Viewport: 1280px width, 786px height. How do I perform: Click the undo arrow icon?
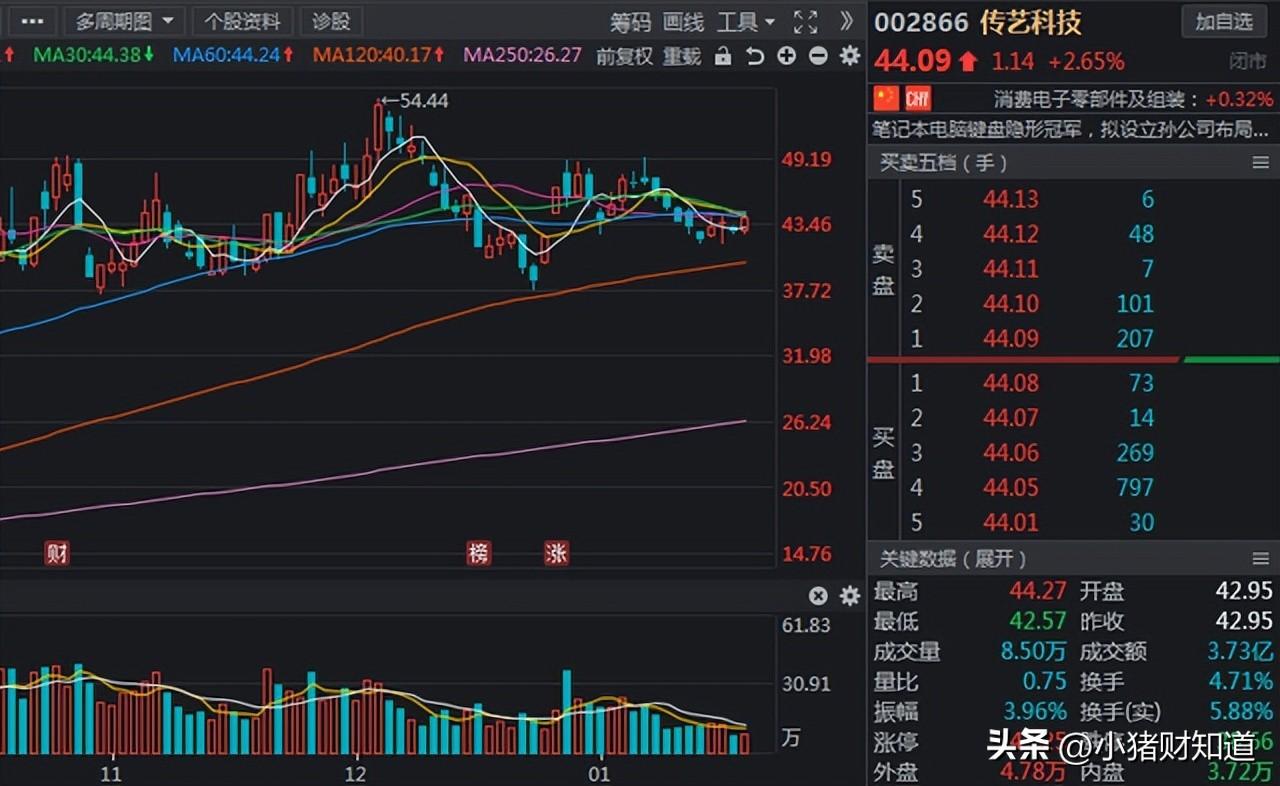(x=755, y=56)
